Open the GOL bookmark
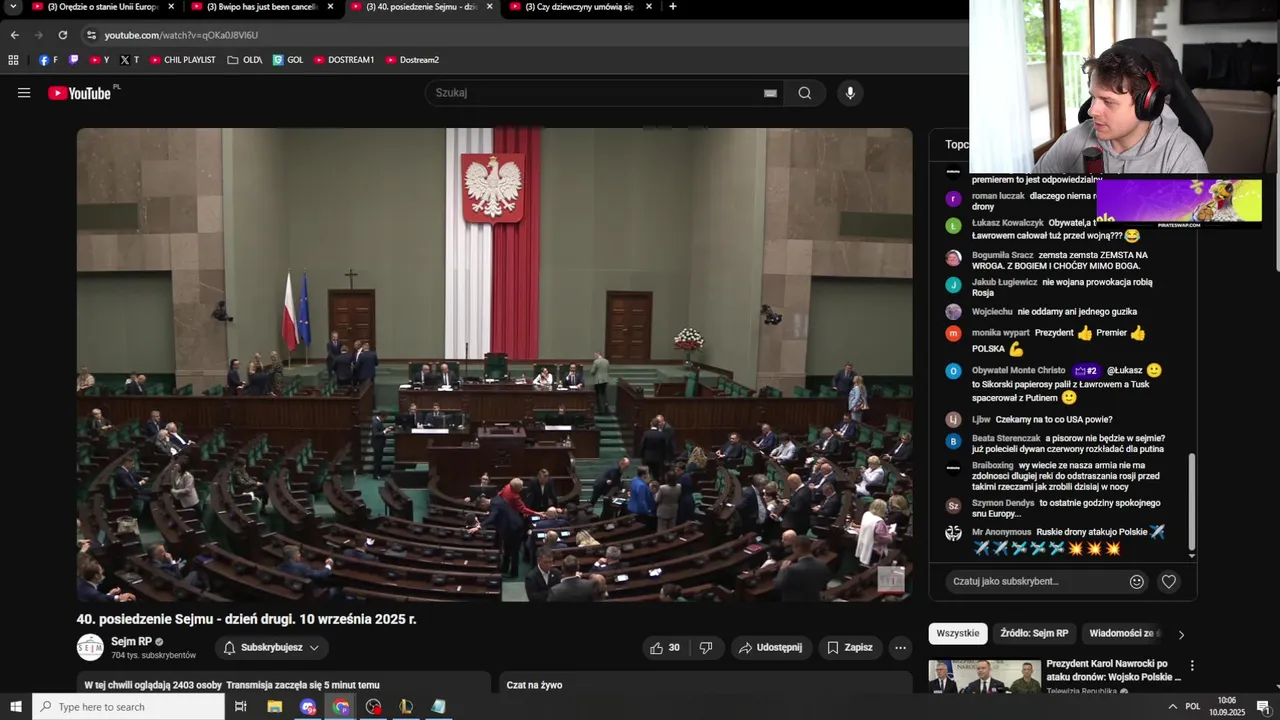1280x720 pixels. 288,60
